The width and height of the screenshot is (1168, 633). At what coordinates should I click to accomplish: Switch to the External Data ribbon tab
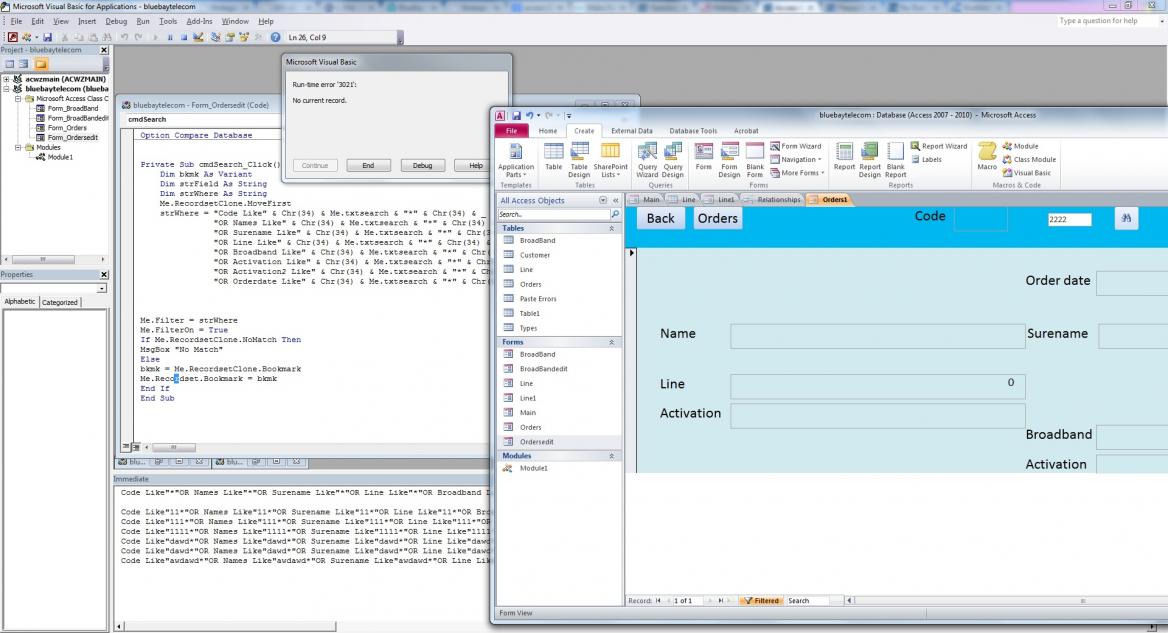point(632,131)
